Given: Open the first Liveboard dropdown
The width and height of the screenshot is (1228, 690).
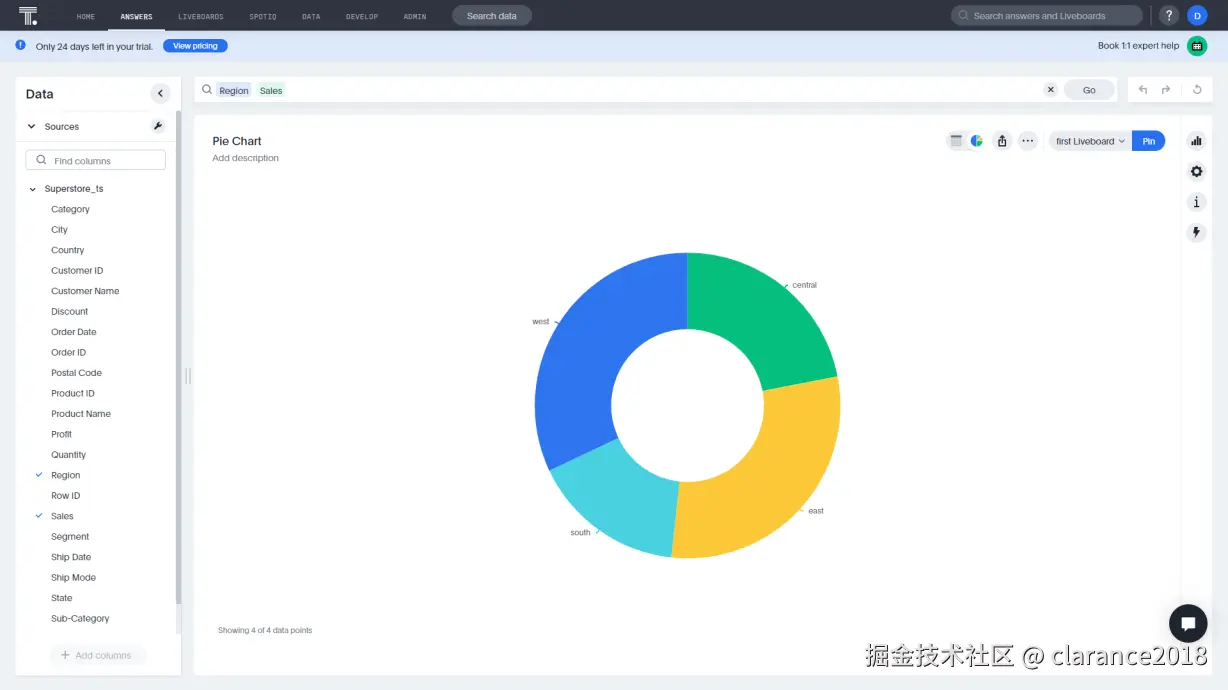Looking at the screenshot, I should pos(1088,141).
